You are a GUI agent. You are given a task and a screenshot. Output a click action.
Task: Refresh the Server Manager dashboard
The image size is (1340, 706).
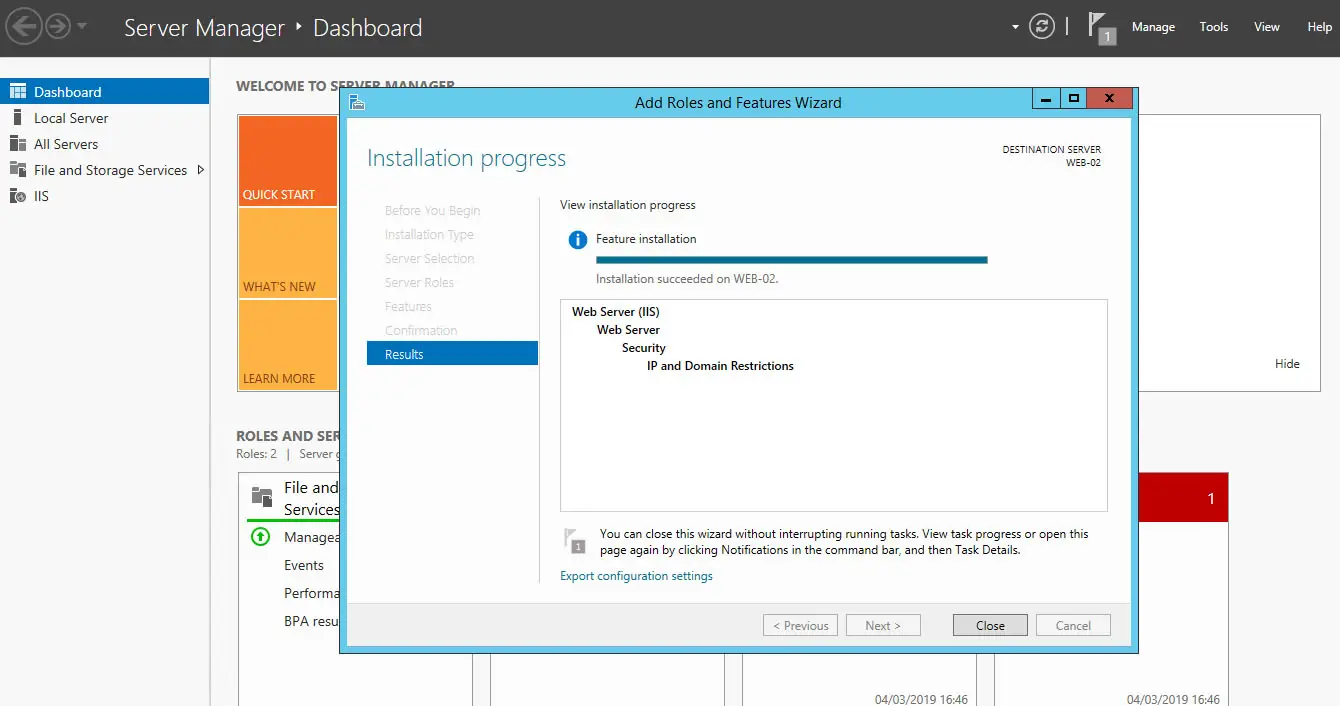point(1042,27)
